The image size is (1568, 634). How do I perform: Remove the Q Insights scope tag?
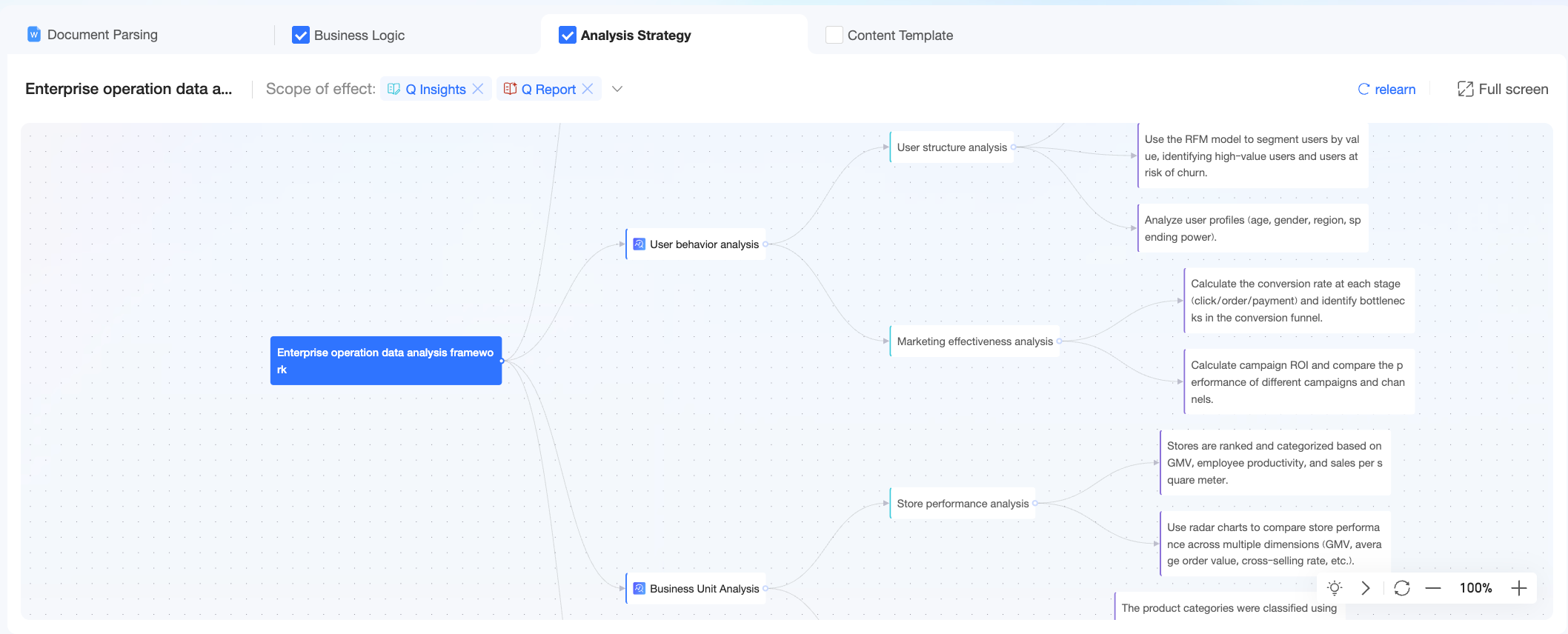(479, 89)
